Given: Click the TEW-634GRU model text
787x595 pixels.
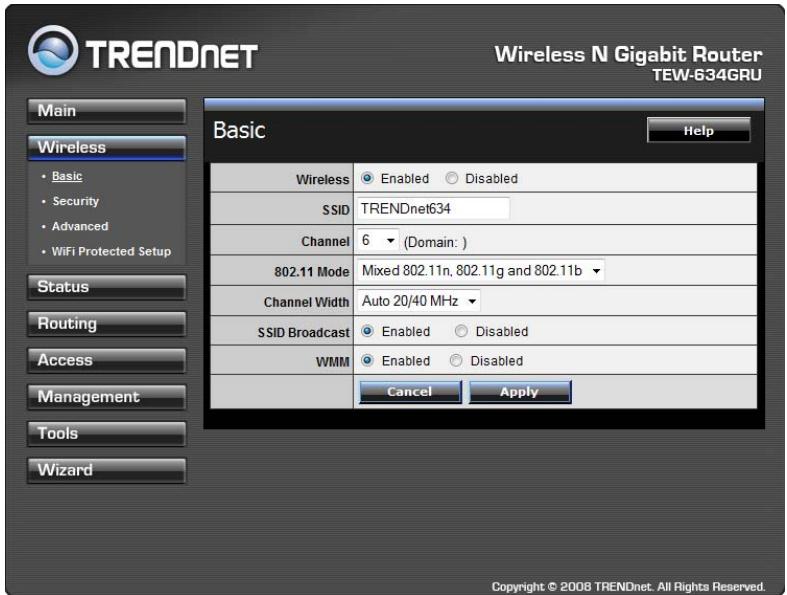Looking at the screenshot, I should (707, 75).
